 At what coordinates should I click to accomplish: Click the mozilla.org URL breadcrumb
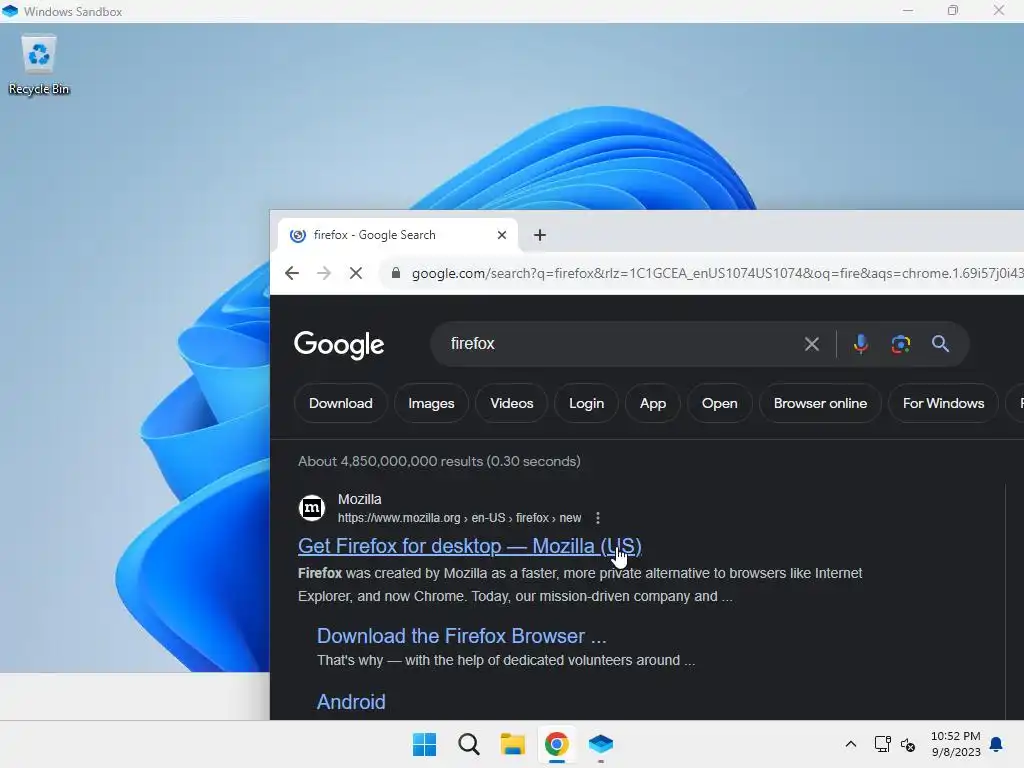tap(459, 518)
